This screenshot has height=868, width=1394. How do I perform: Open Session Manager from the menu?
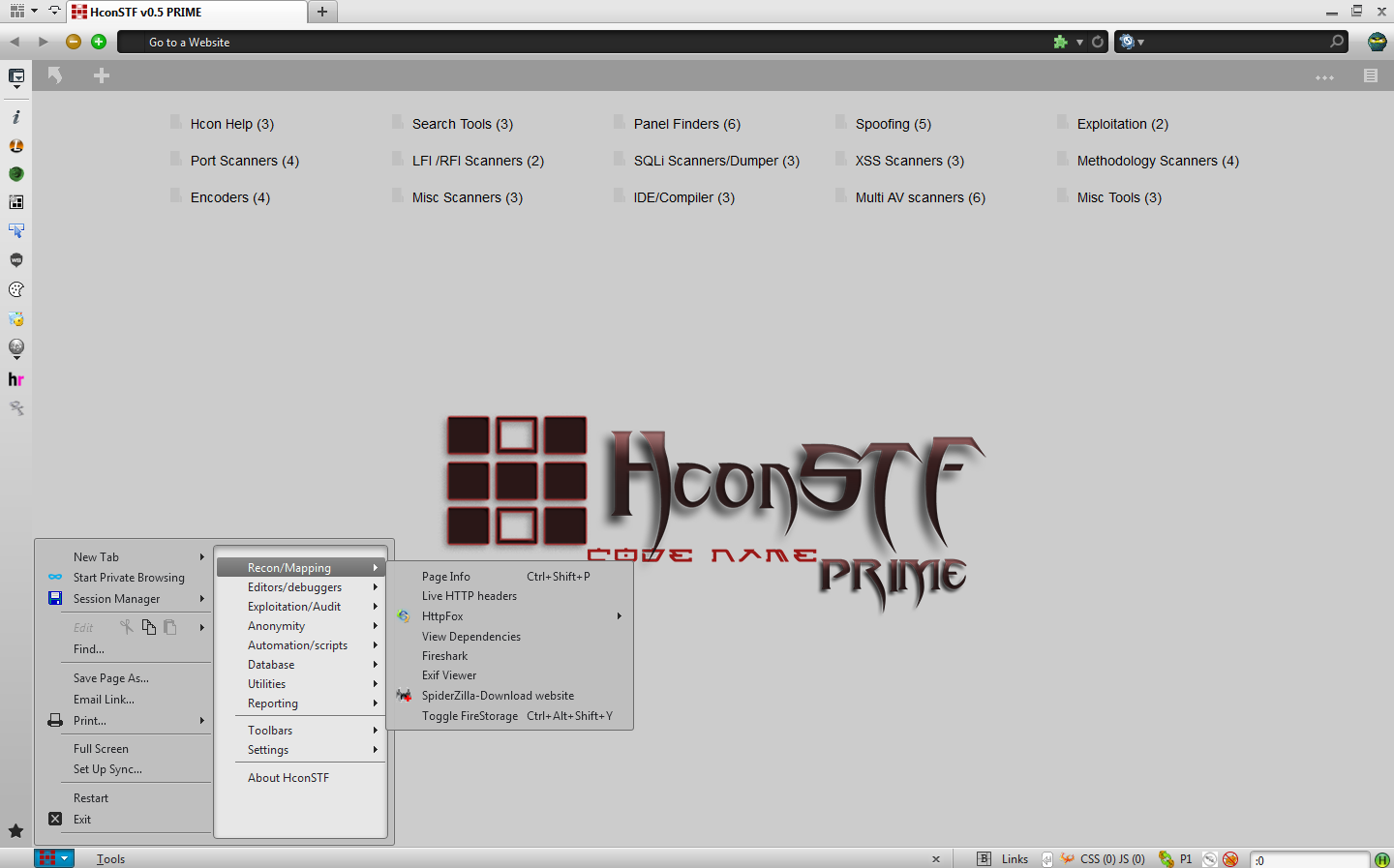pyautogui.click(x=114, y=598)
